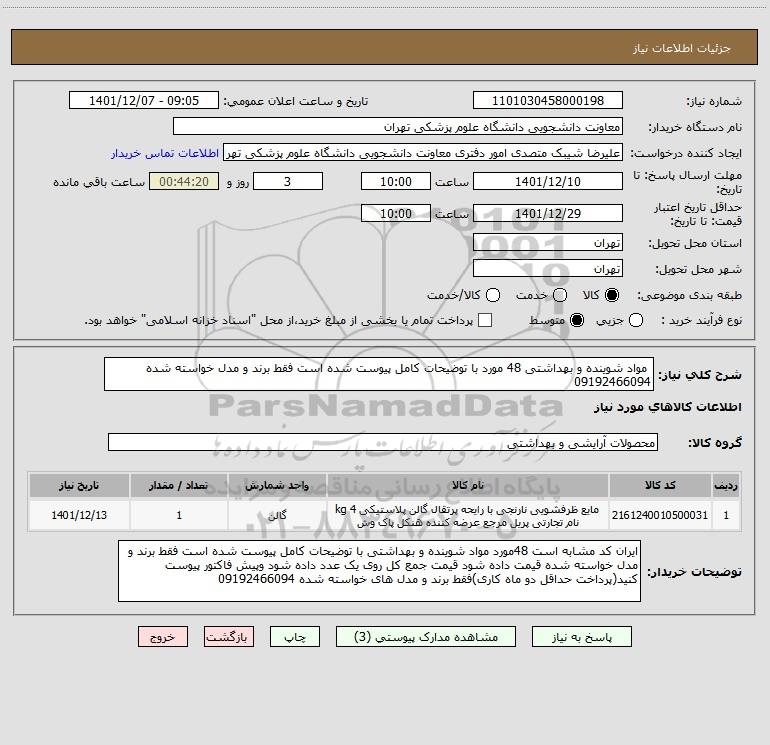Viewport: 770px width, 745px height.
Task: Open مشاهده مدارک پیوستی (3) button
Action: tap(426, 637)
